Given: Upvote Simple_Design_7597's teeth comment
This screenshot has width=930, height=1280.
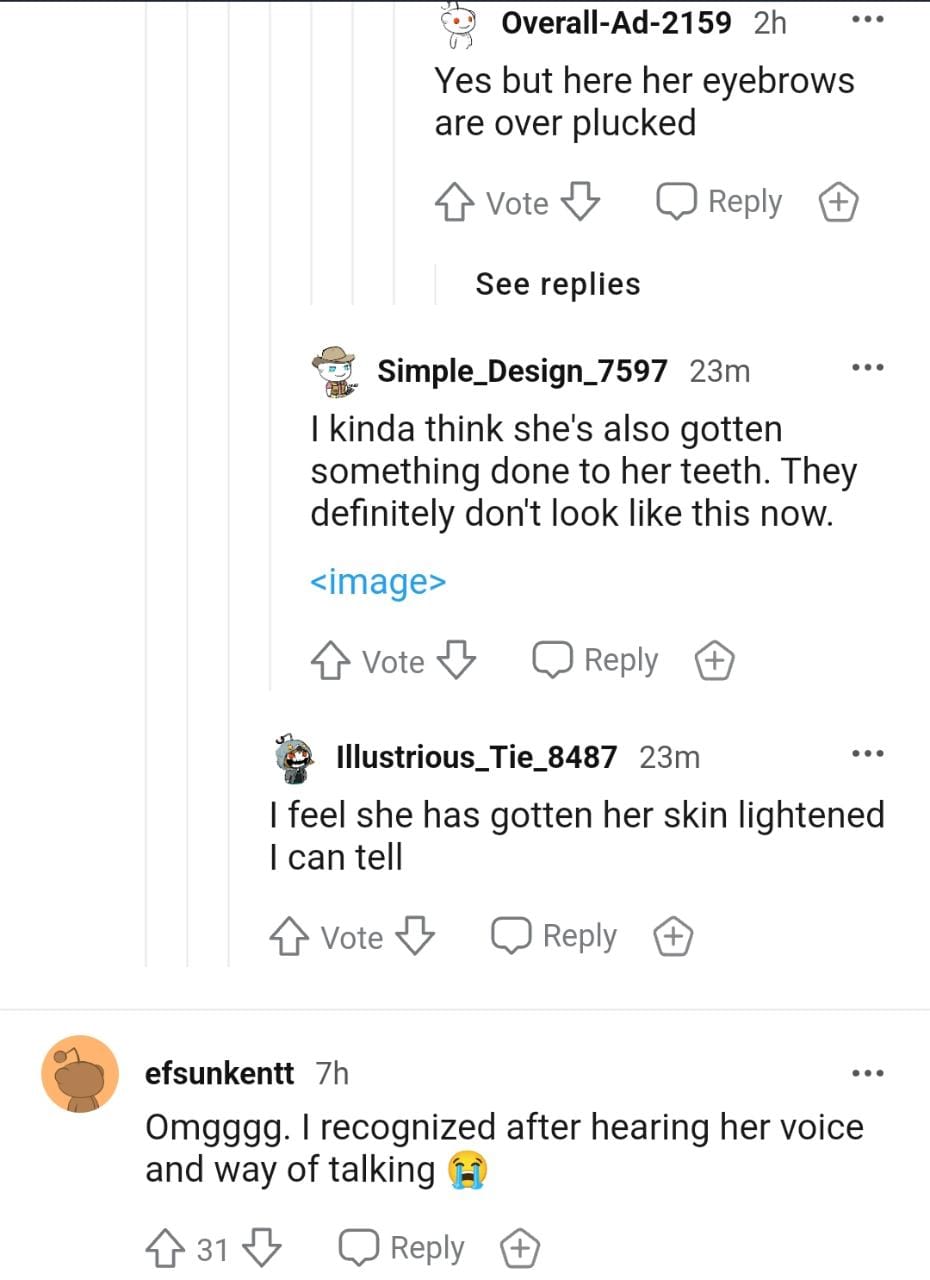Looking at the screenshot, I should [x=331, y=661].
